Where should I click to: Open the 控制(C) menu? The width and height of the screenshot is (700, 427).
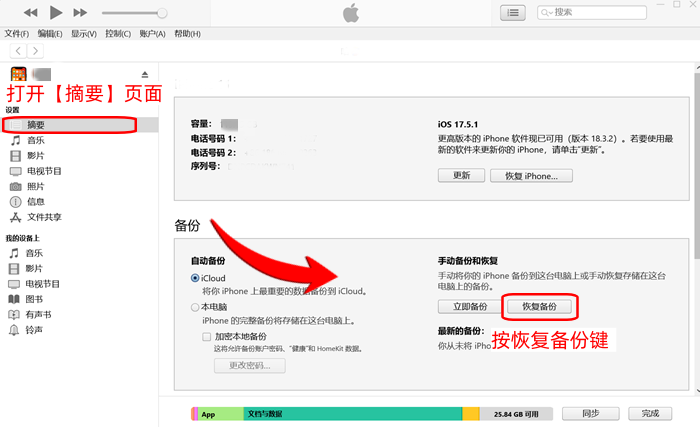pos(118,33)
